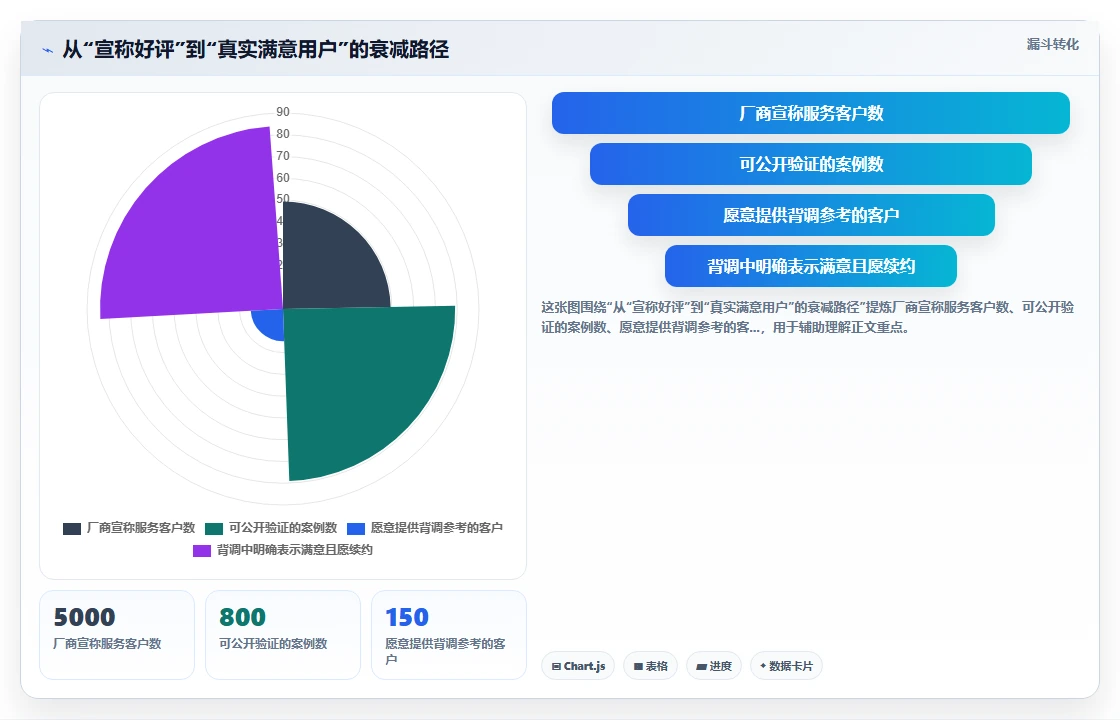Select the 厂商宣称服务客户数 funnel bar
This screenshot has height=720, width=1120.
click(811, 113)
